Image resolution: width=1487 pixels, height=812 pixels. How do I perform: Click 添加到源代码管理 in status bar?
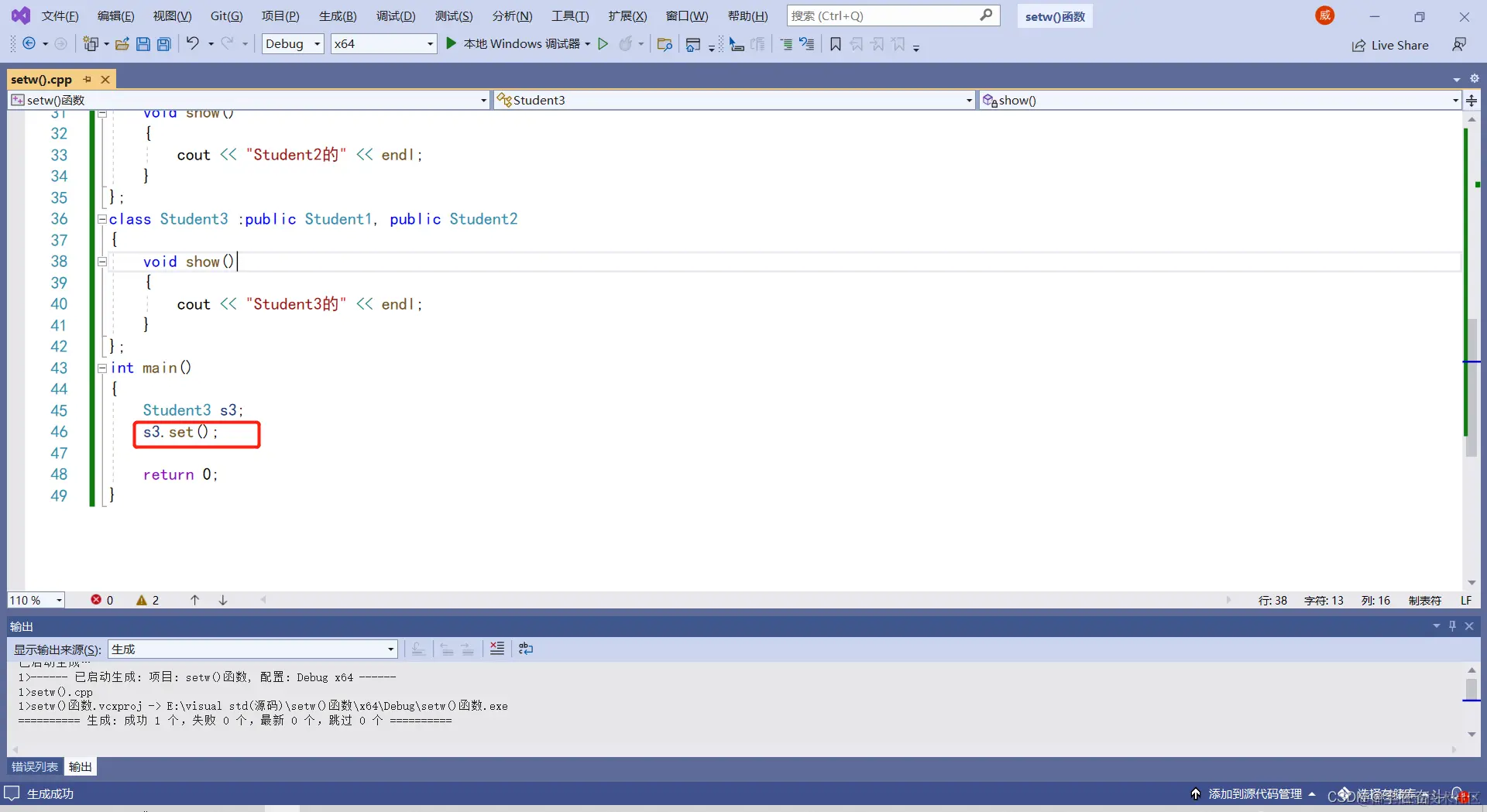coord(1253,793)
